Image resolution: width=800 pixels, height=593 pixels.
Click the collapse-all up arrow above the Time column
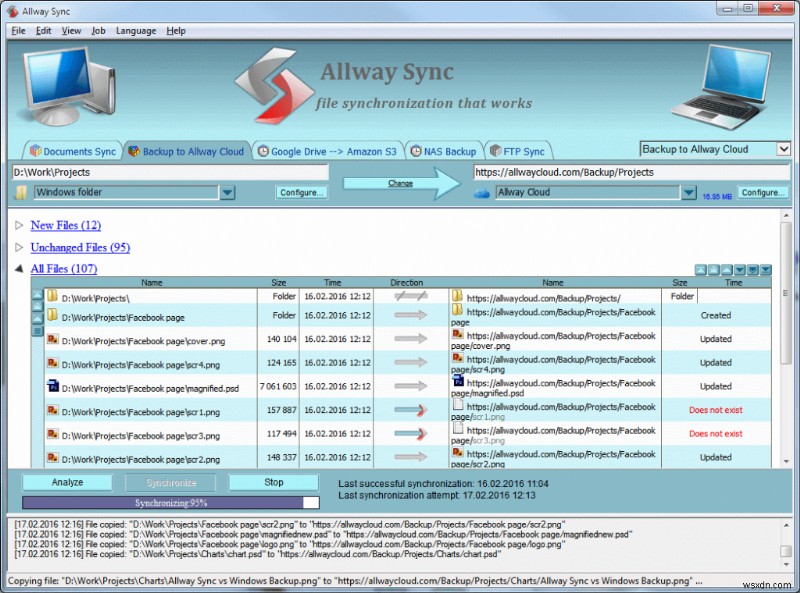click(x=713, y=269)
